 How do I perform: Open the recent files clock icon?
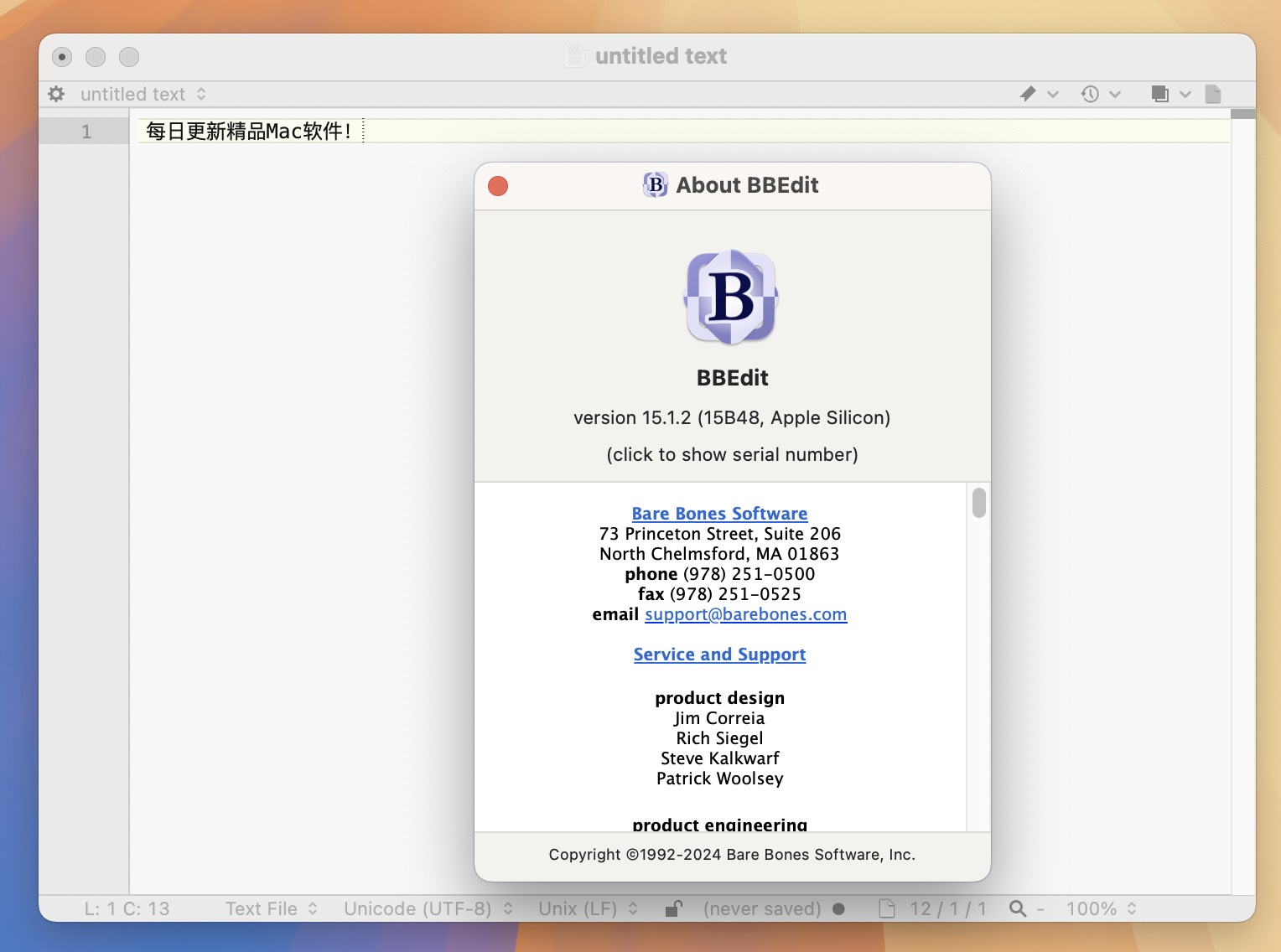click(1090, 94)
